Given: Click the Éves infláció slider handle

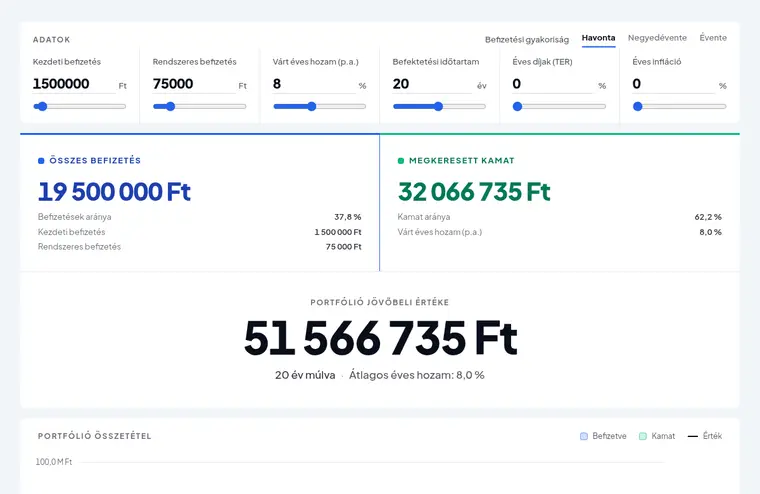Looking at the screenshot, I should coord(638,107).
